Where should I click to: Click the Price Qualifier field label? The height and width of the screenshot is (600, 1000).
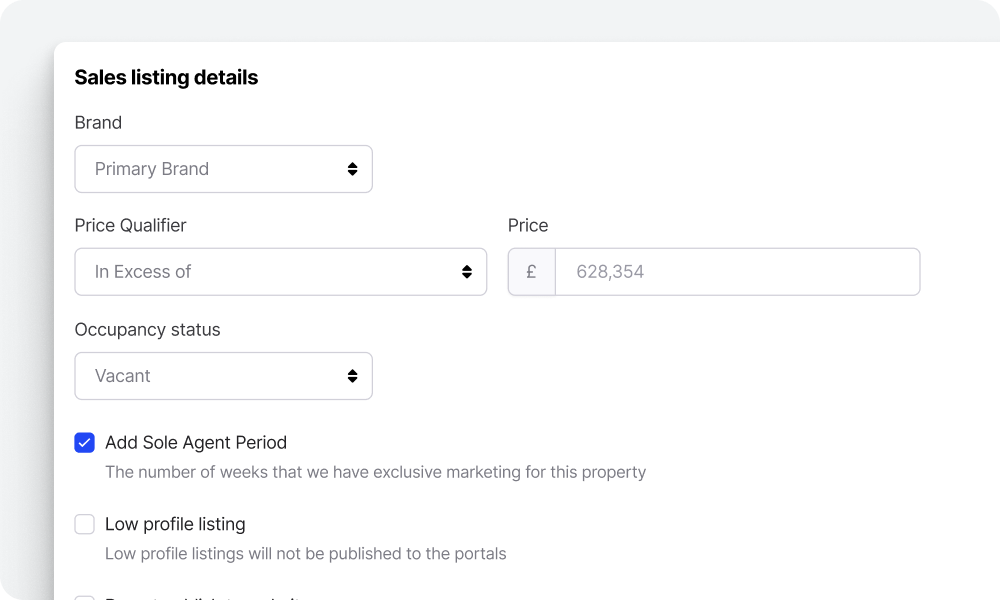click(x=130, y=225)
